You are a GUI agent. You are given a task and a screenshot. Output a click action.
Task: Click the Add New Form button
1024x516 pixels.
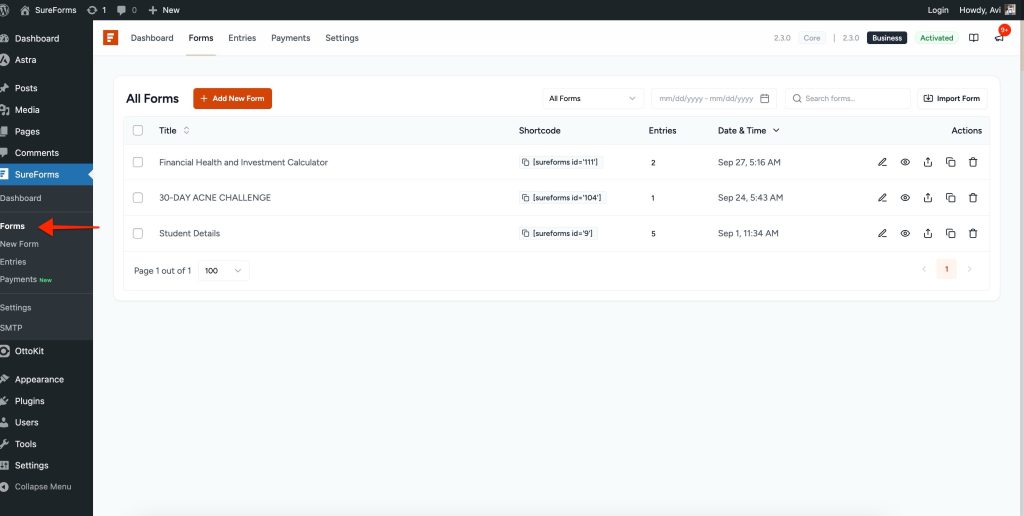point(232,99)
